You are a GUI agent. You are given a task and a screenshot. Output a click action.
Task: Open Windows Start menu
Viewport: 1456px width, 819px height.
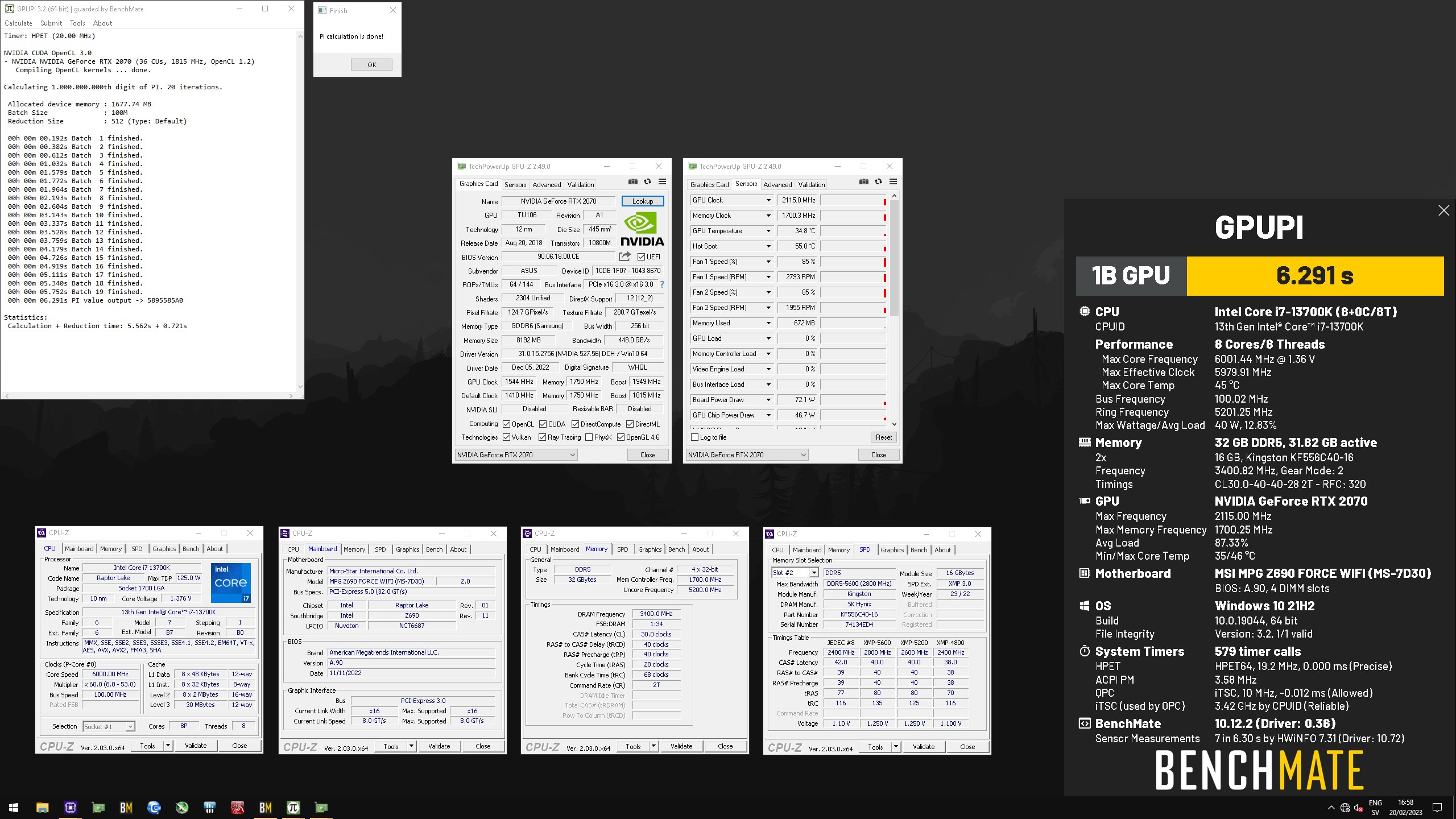(14, 808)
